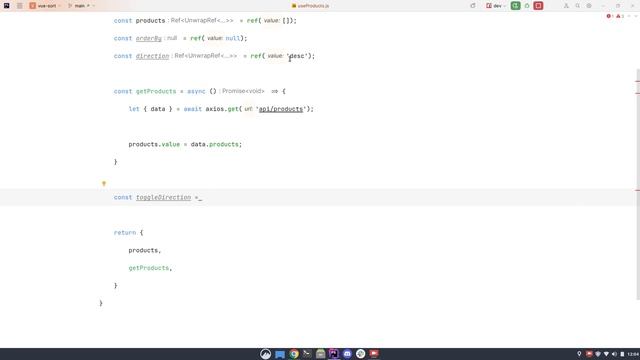Open the Files app in taskbar
Screen dimensions: 640x360
(280, 354)
